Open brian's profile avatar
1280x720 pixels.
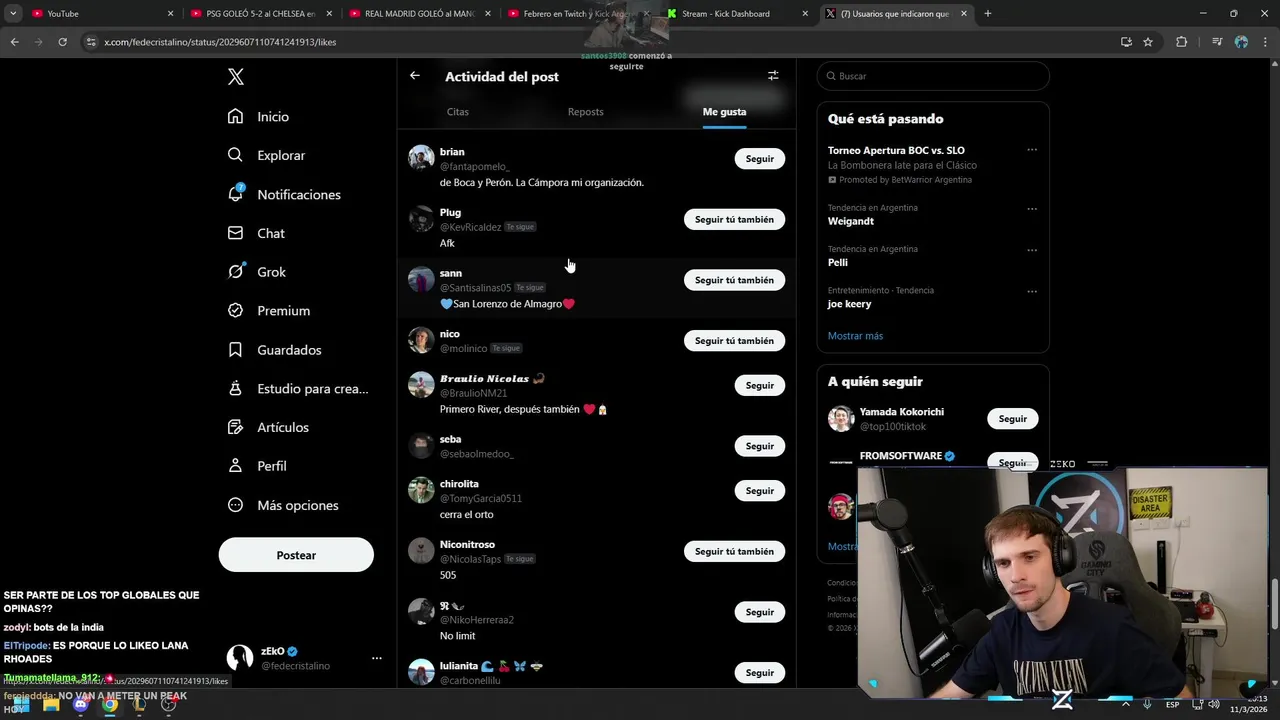coord(421,158)
